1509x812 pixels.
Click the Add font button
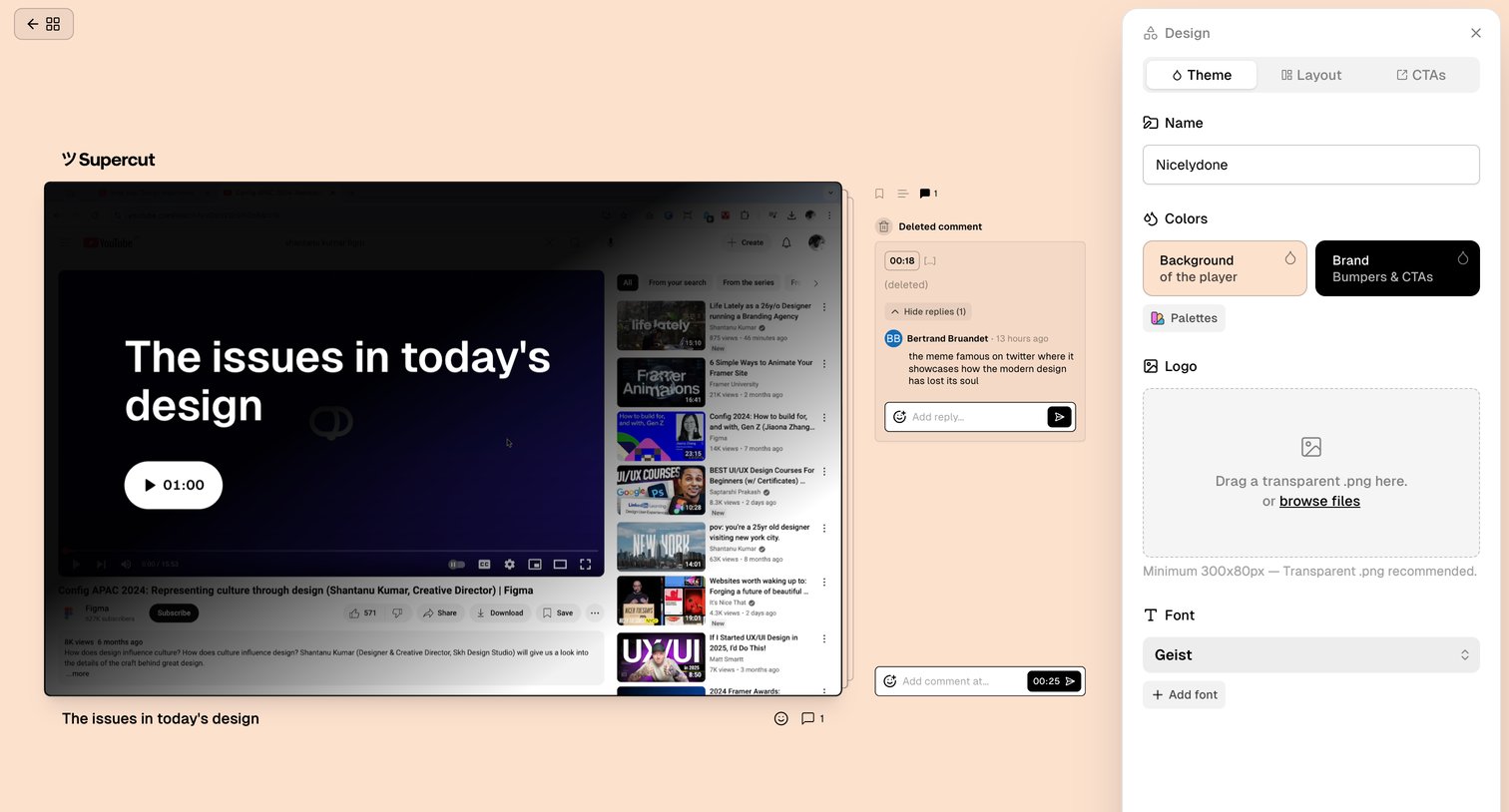[x=1184, y=694]
